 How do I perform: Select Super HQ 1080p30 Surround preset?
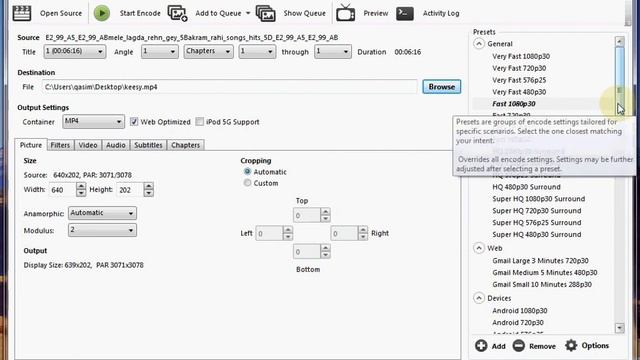point(539,199)
